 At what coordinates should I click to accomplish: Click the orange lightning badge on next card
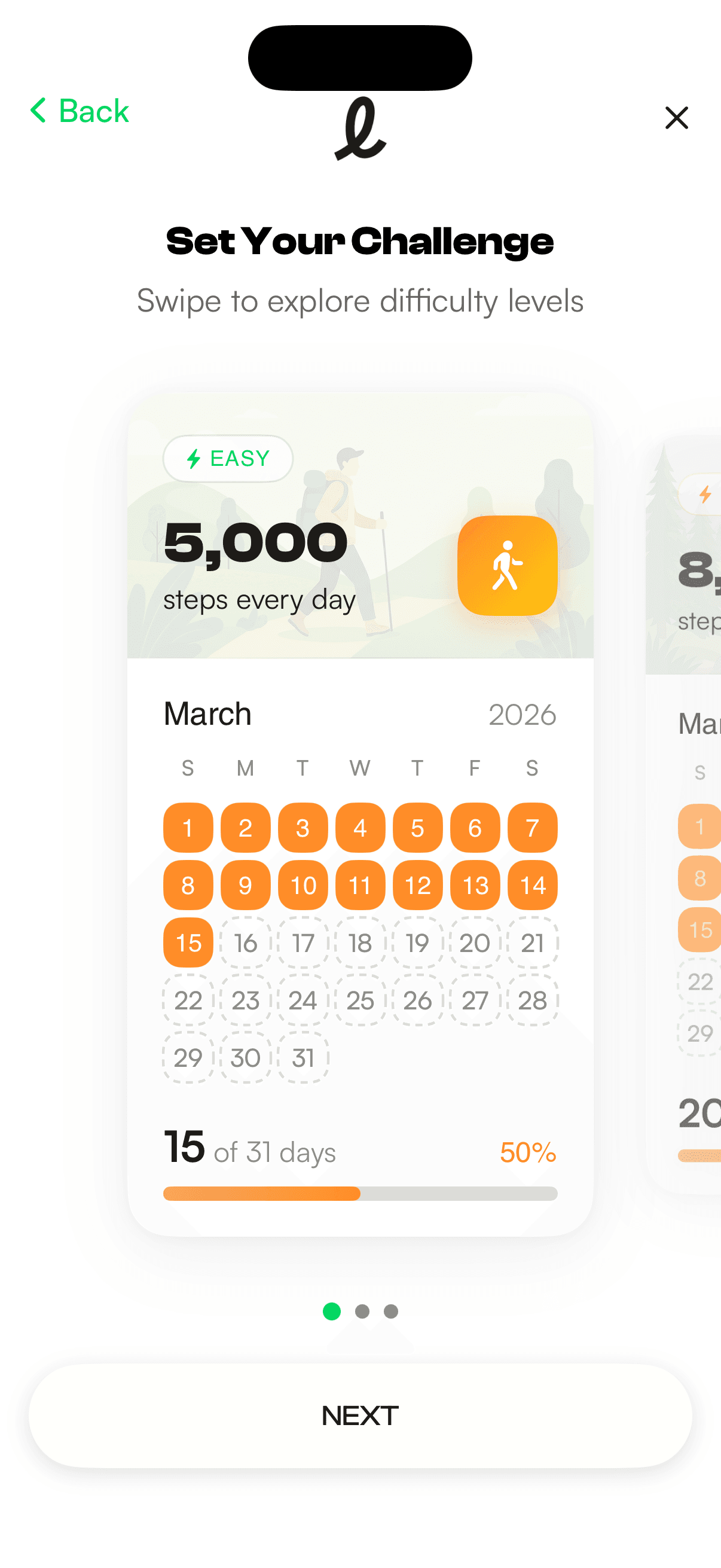click(705, 493)
